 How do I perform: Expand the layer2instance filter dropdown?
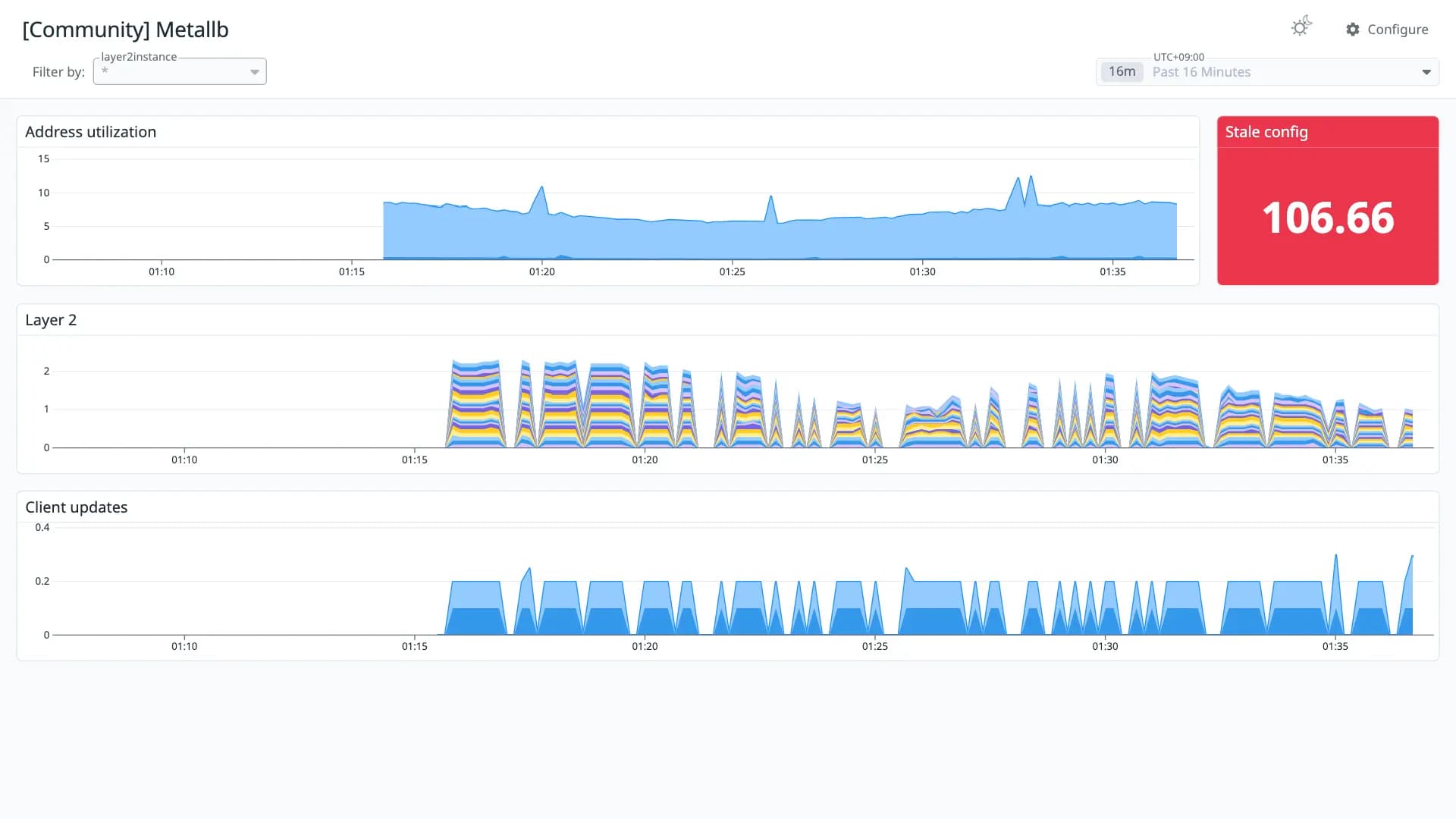180,71
